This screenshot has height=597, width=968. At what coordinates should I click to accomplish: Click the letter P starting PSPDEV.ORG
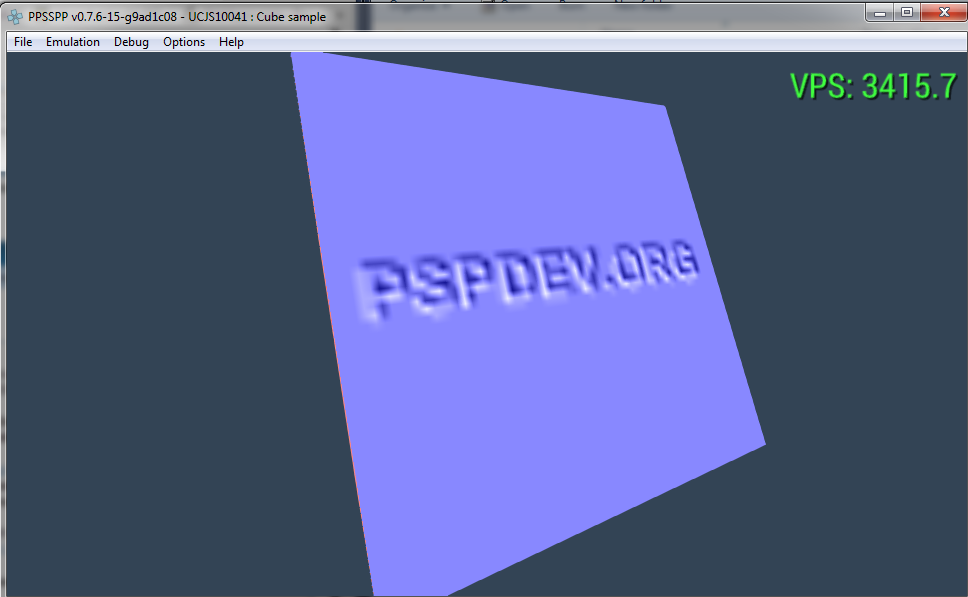(374, 292)
